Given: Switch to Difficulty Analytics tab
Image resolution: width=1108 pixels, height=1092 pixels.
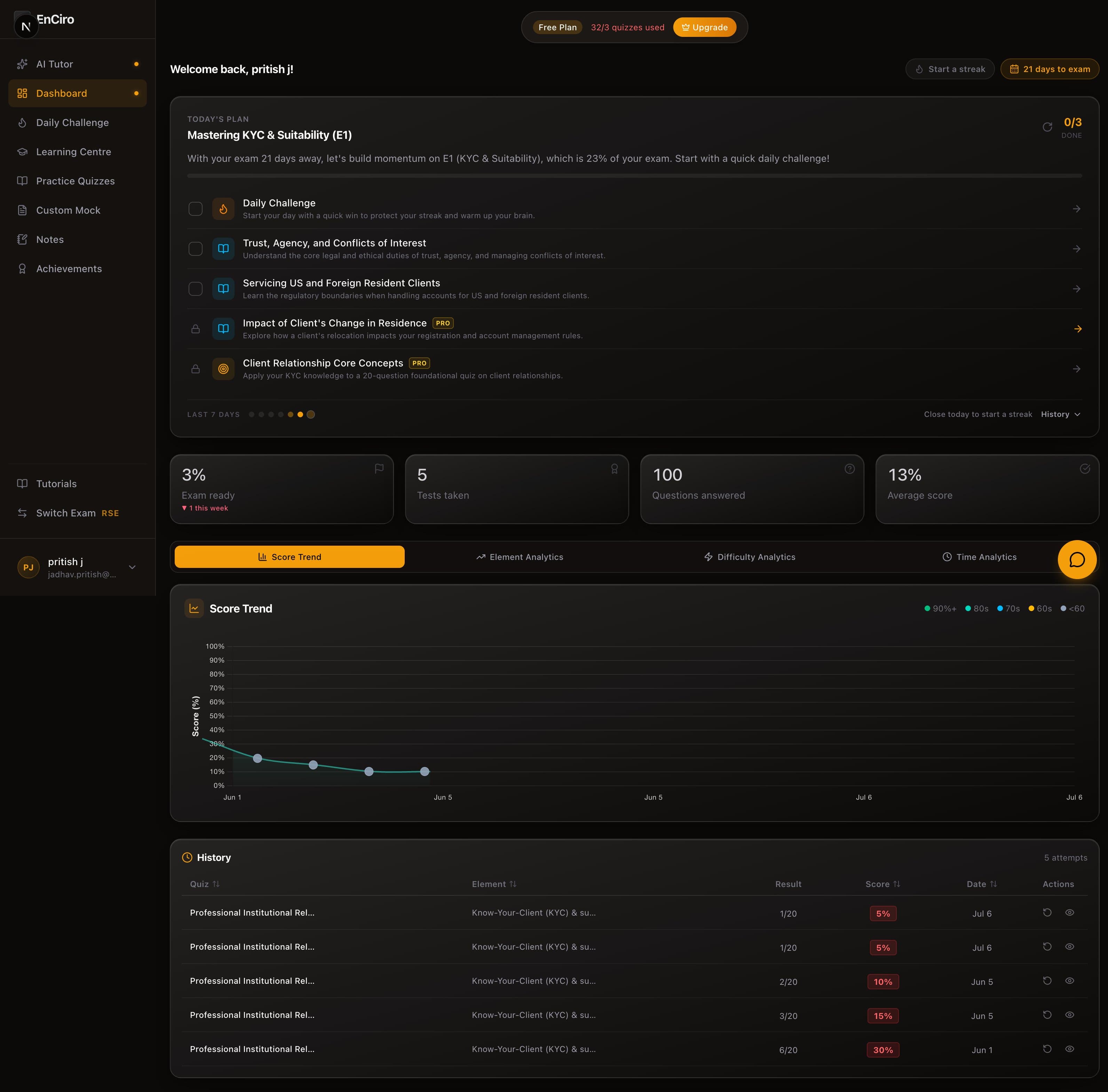Looking at the screenshot, I should (x=750, y=557).
